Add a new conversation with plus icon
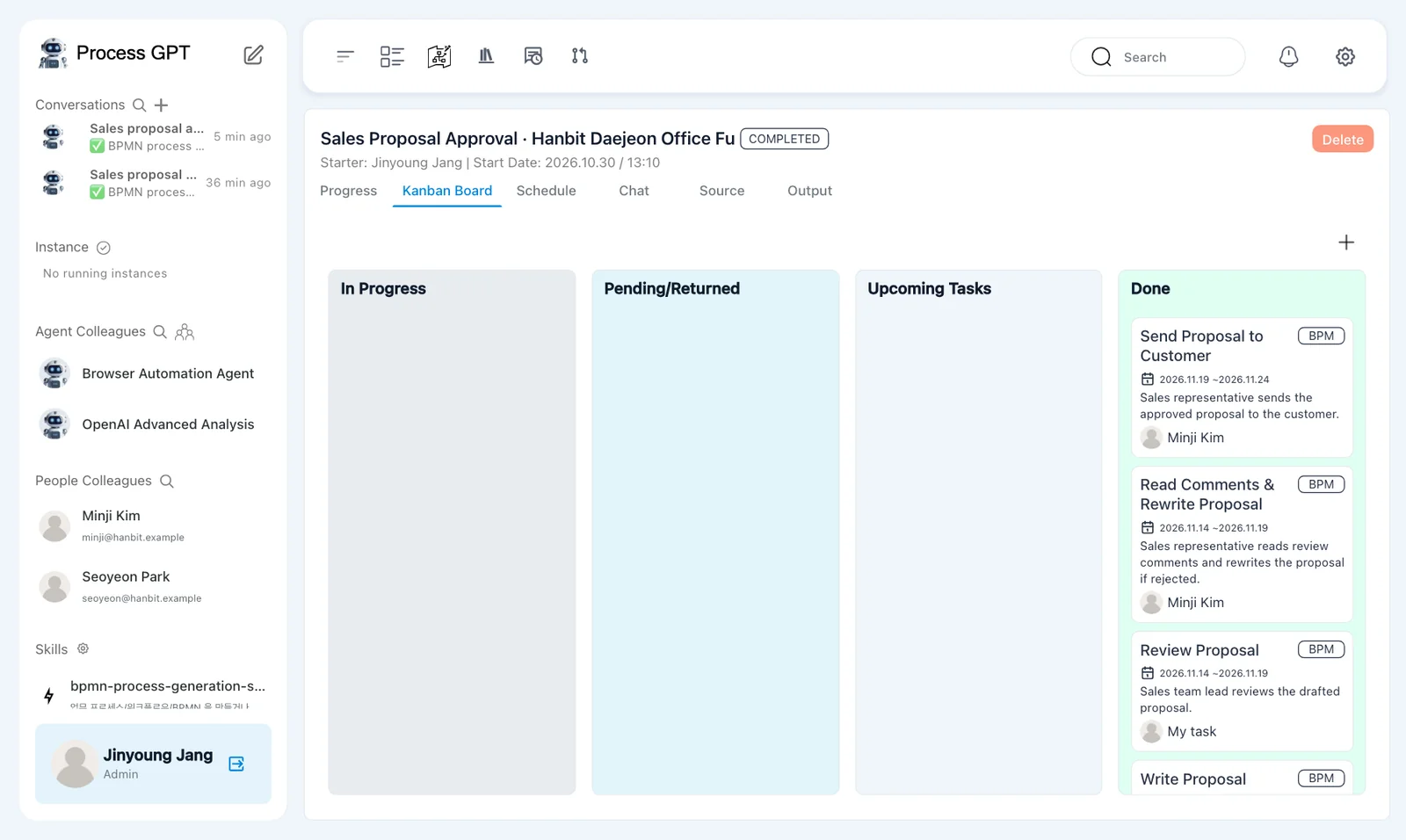This screenshot has width=1406, height=840. click(x=162, y=105)
